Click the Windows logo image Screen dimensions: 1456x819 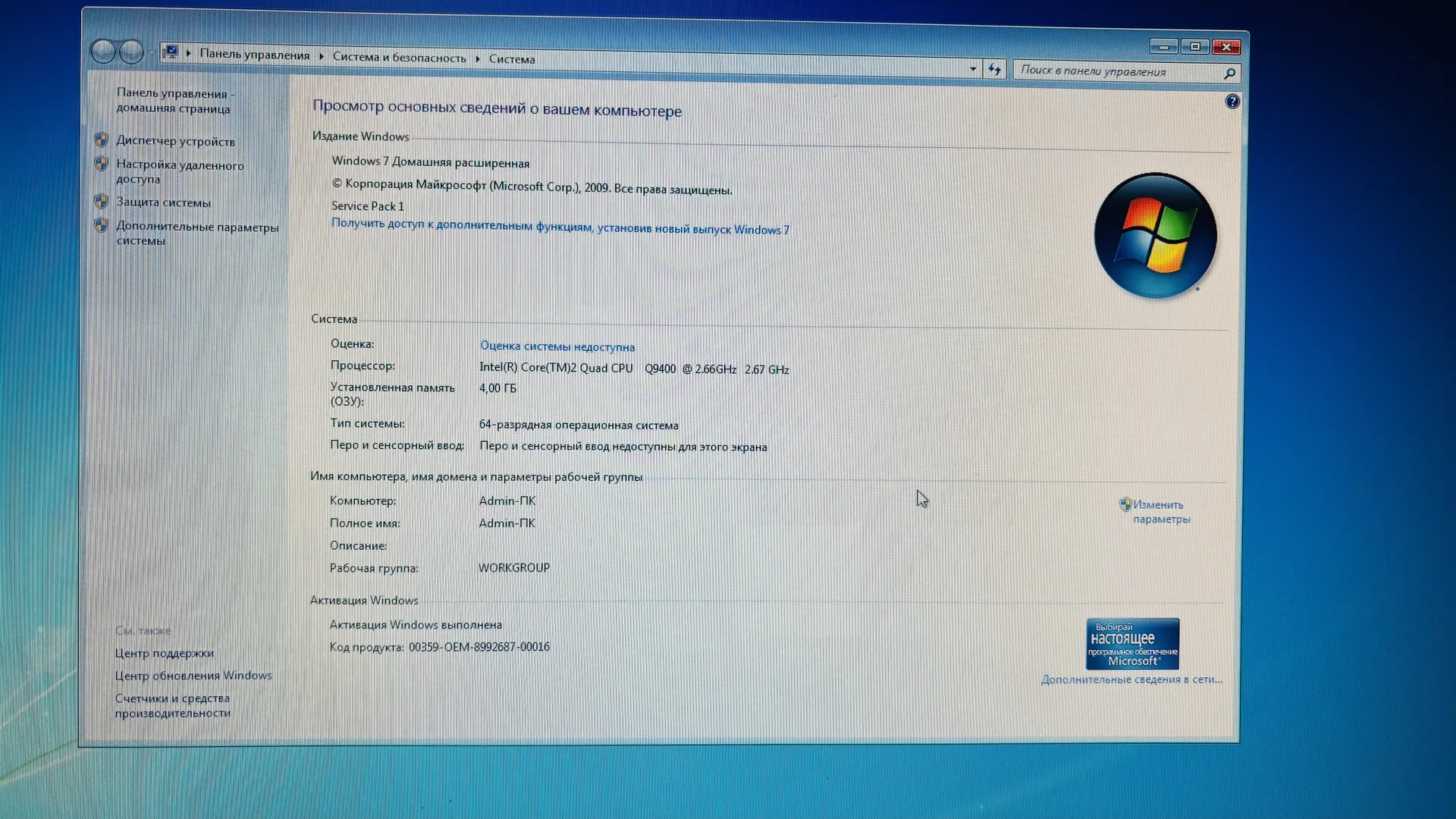point(1155,235)
